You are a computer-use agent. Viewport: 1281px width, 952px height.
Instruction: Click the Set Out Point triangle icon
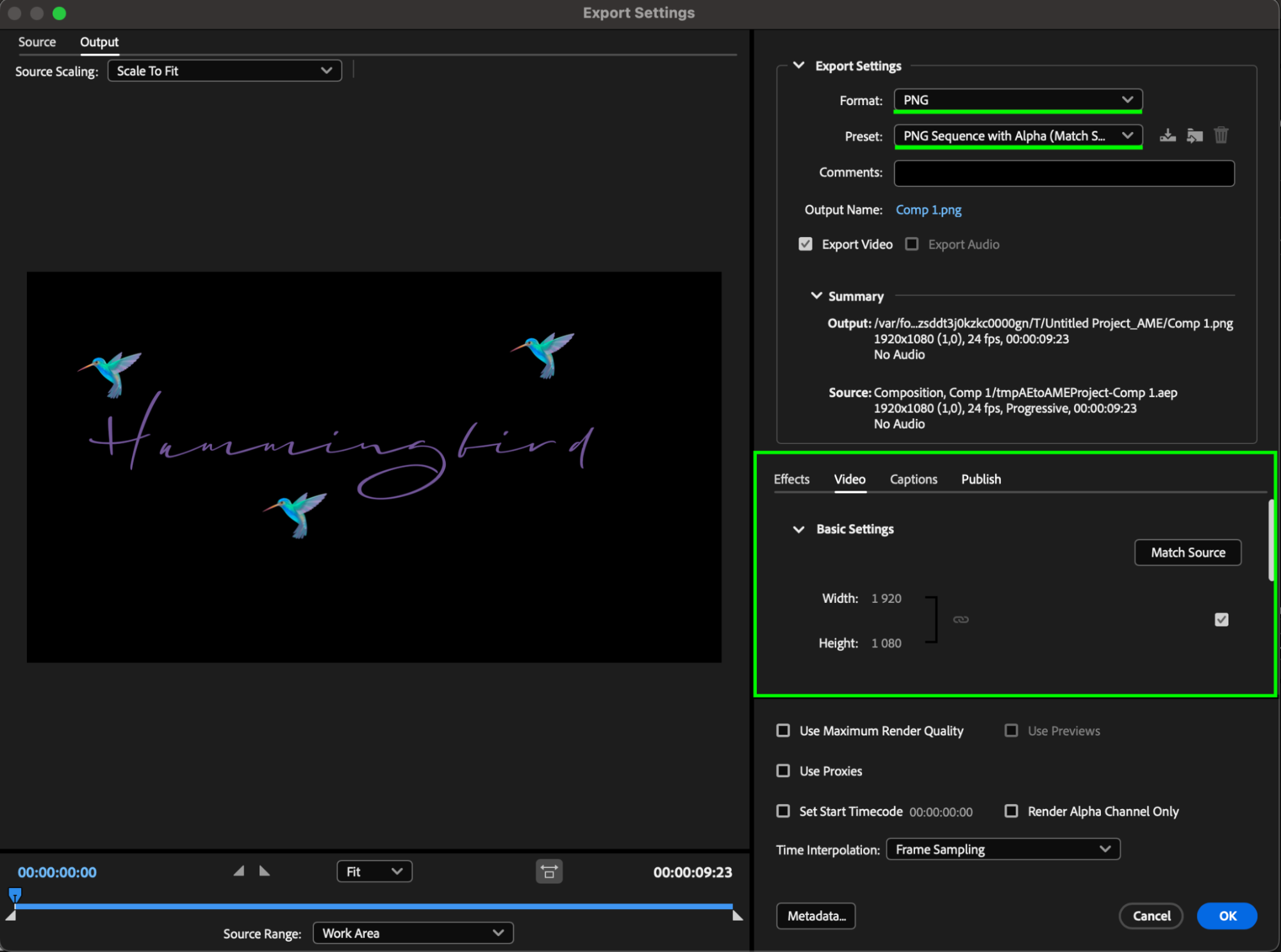tap(264, 871)
